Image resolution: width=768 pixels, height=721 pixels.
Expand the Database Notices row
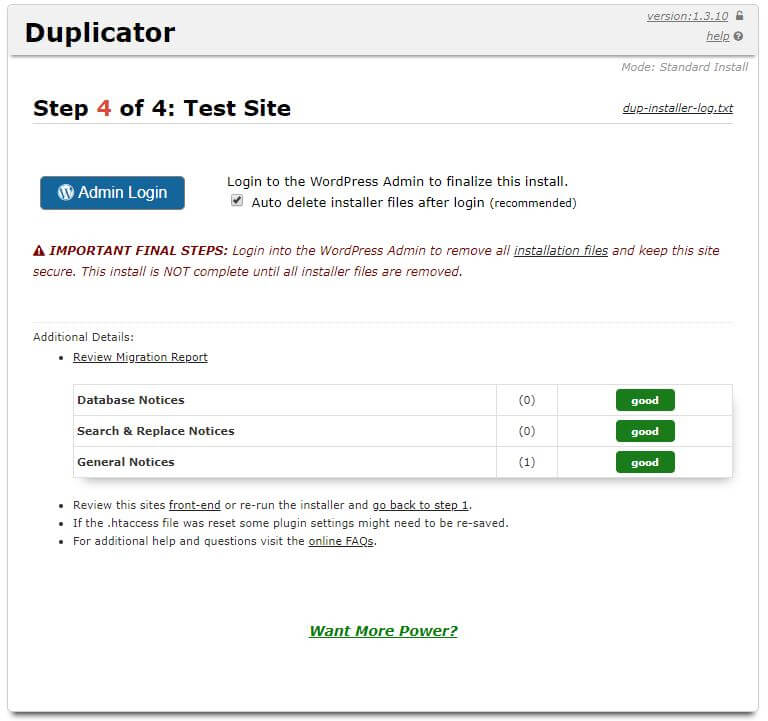pyautogui.click(x=403, y=400)
